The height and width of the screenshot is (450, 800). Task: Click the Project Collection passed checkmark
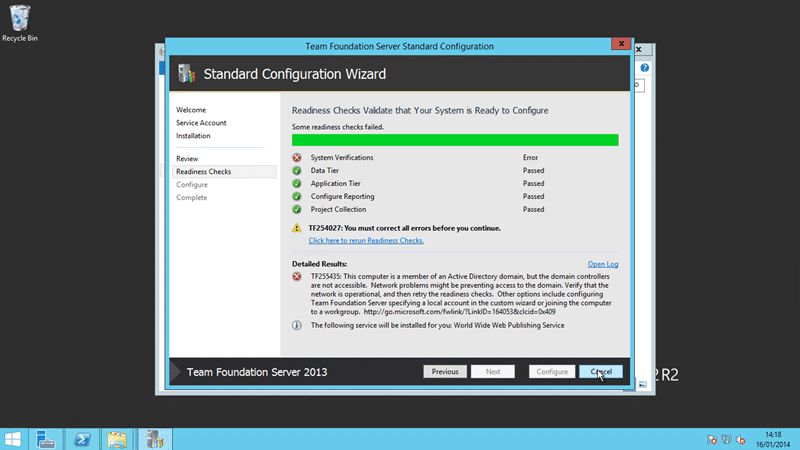coord(297,209)
